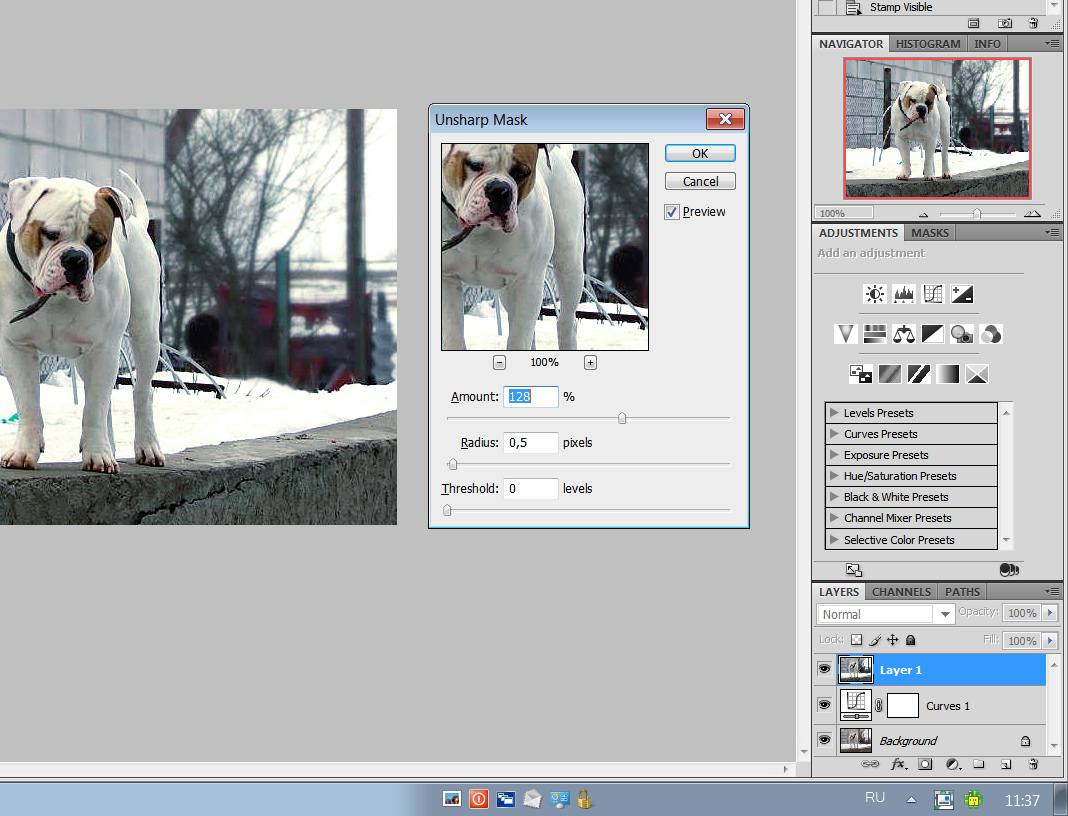Open the Normal blend mode dropdown
The height and width of the screenshot is (816, 1068).
coord(887,614)
